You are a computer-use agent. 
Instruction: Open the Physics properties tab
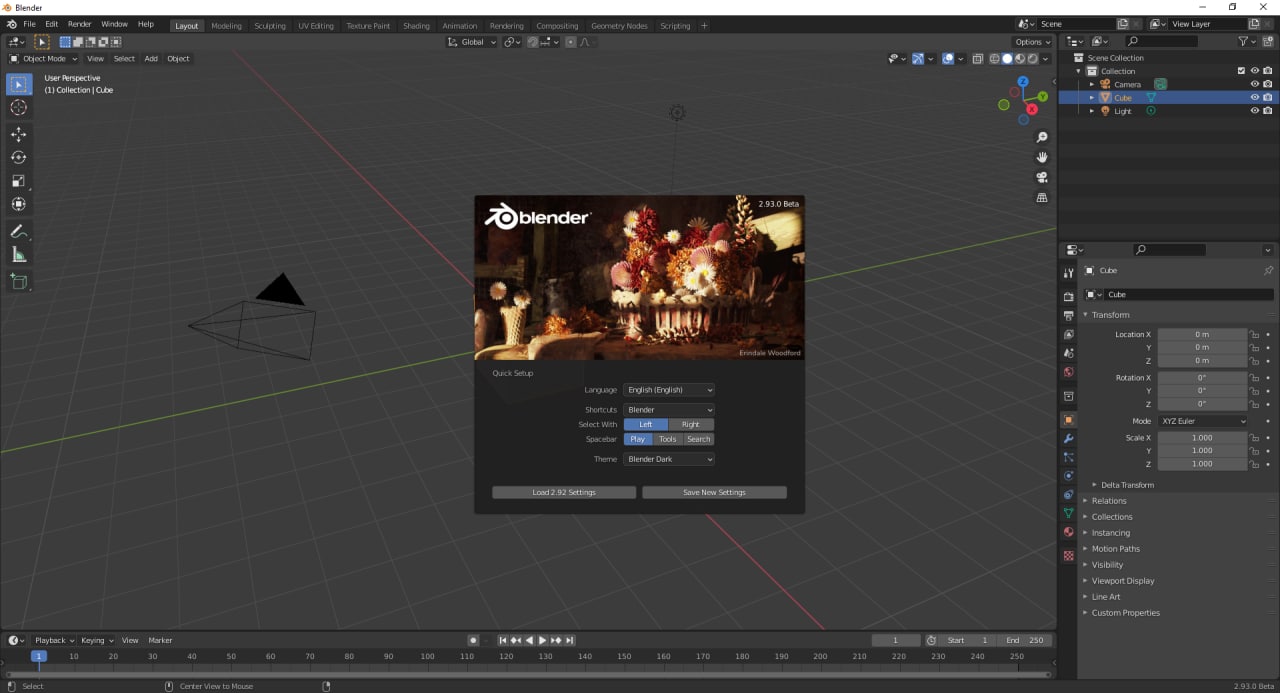(1068, 476)
